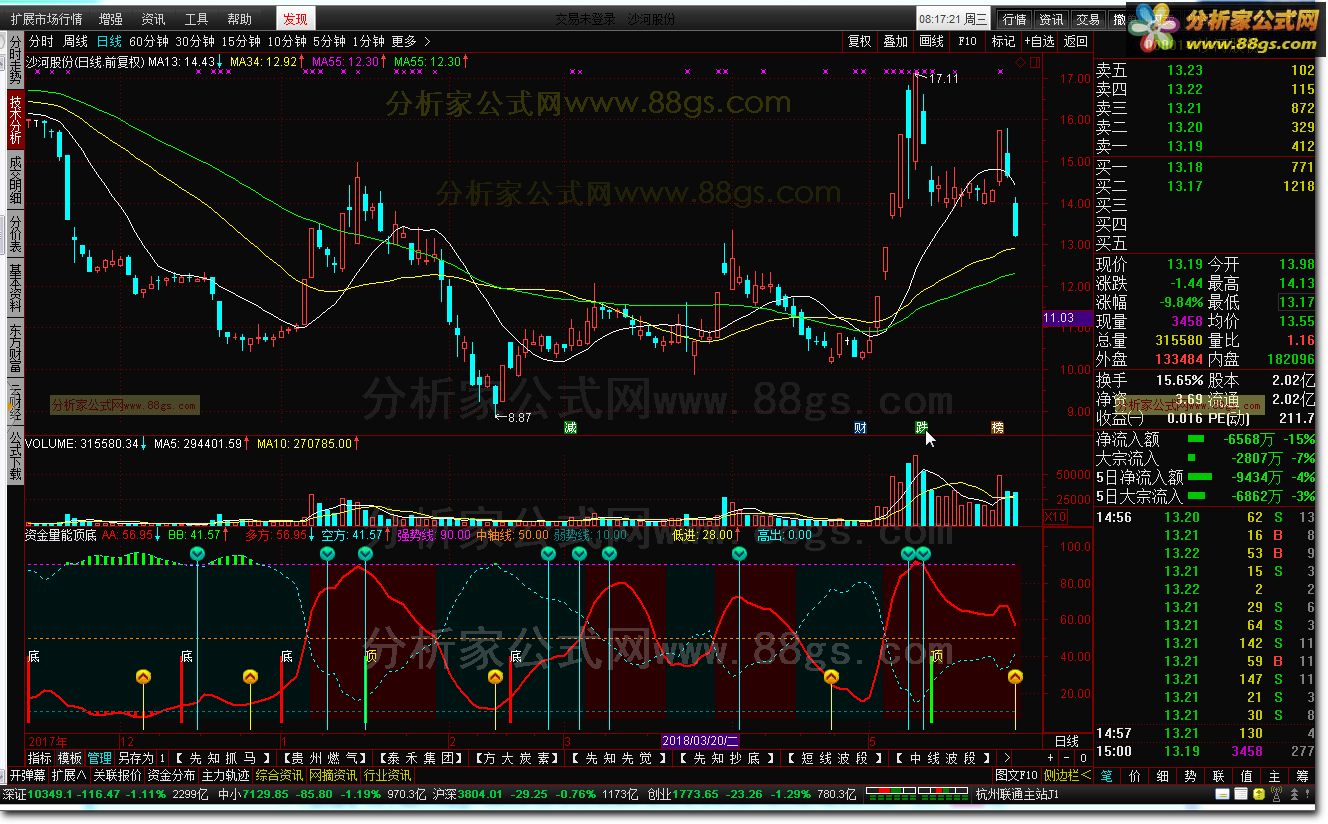
Task: Switch chart to 15分钟 period
Action: point(241,41)
